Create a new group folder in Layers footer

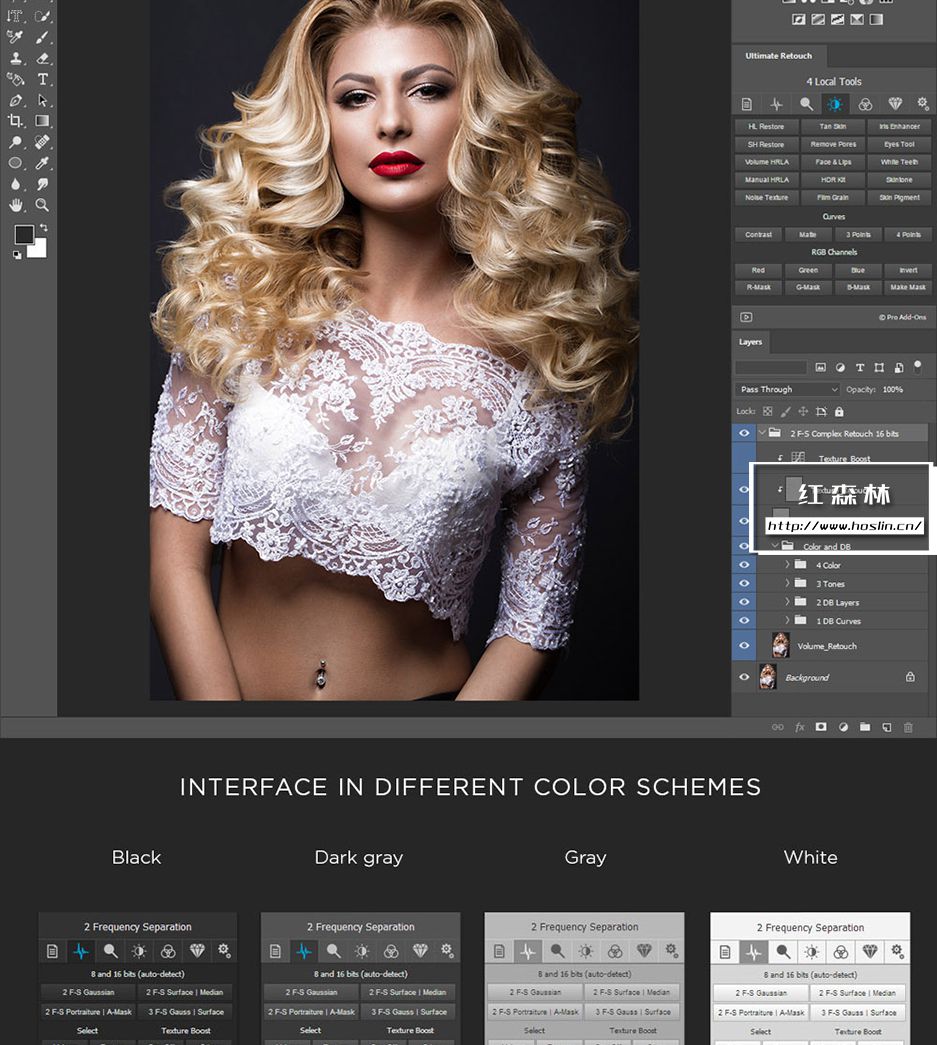click(x=865, y=727)
